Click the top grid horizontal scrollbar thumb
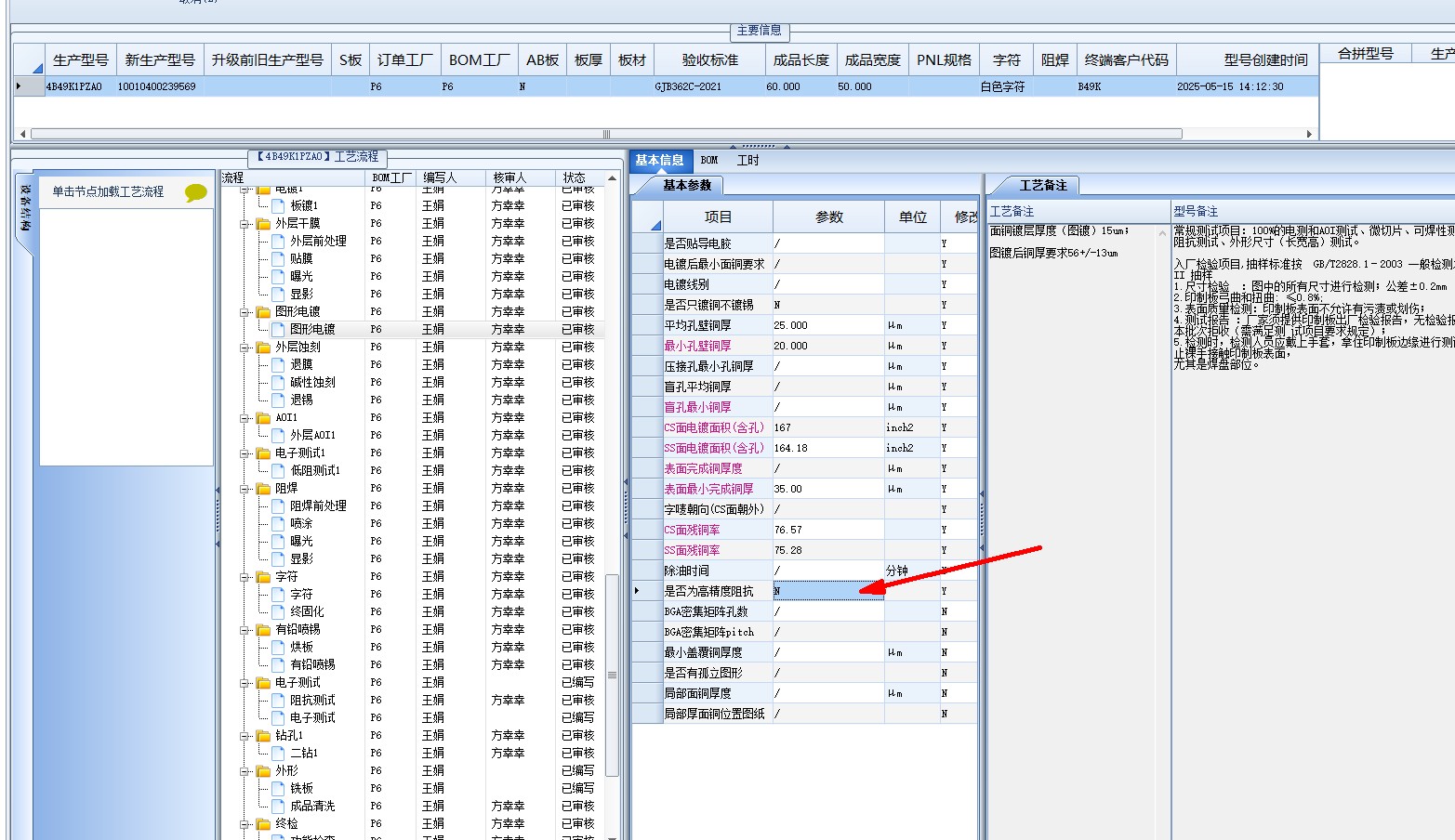Image resolution: width=1455 pixels, height=840 pixels. click(606, 134)
